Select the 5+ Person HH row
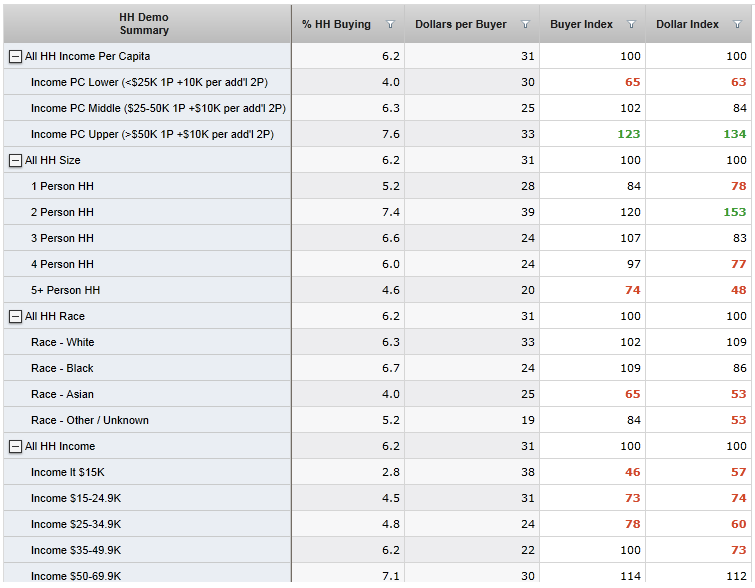The width and height of the screenshot is (755, 588). 65,290
